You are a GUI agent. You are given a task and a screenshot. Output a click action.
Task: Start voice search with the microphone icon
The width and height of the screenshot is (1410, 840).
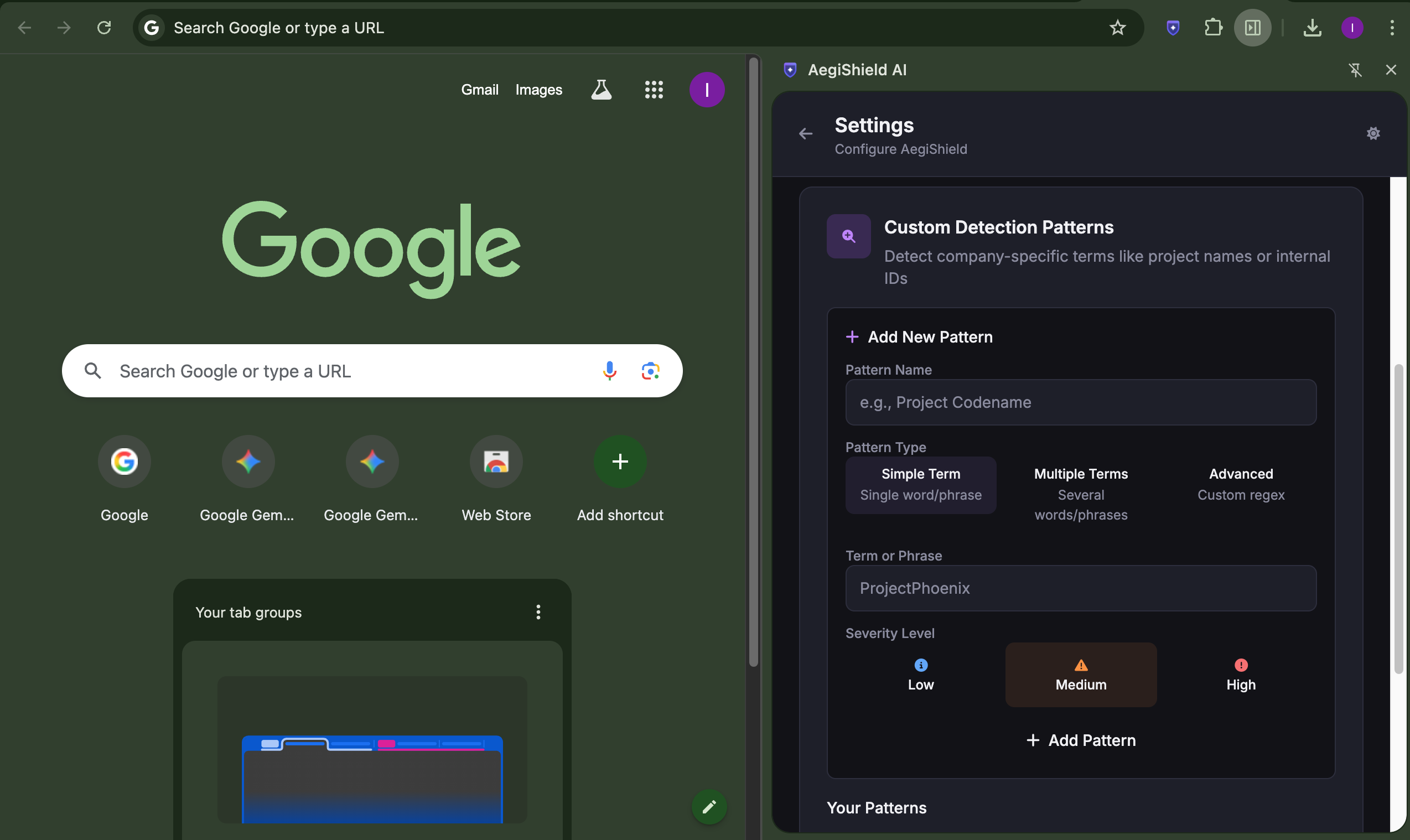609,371
